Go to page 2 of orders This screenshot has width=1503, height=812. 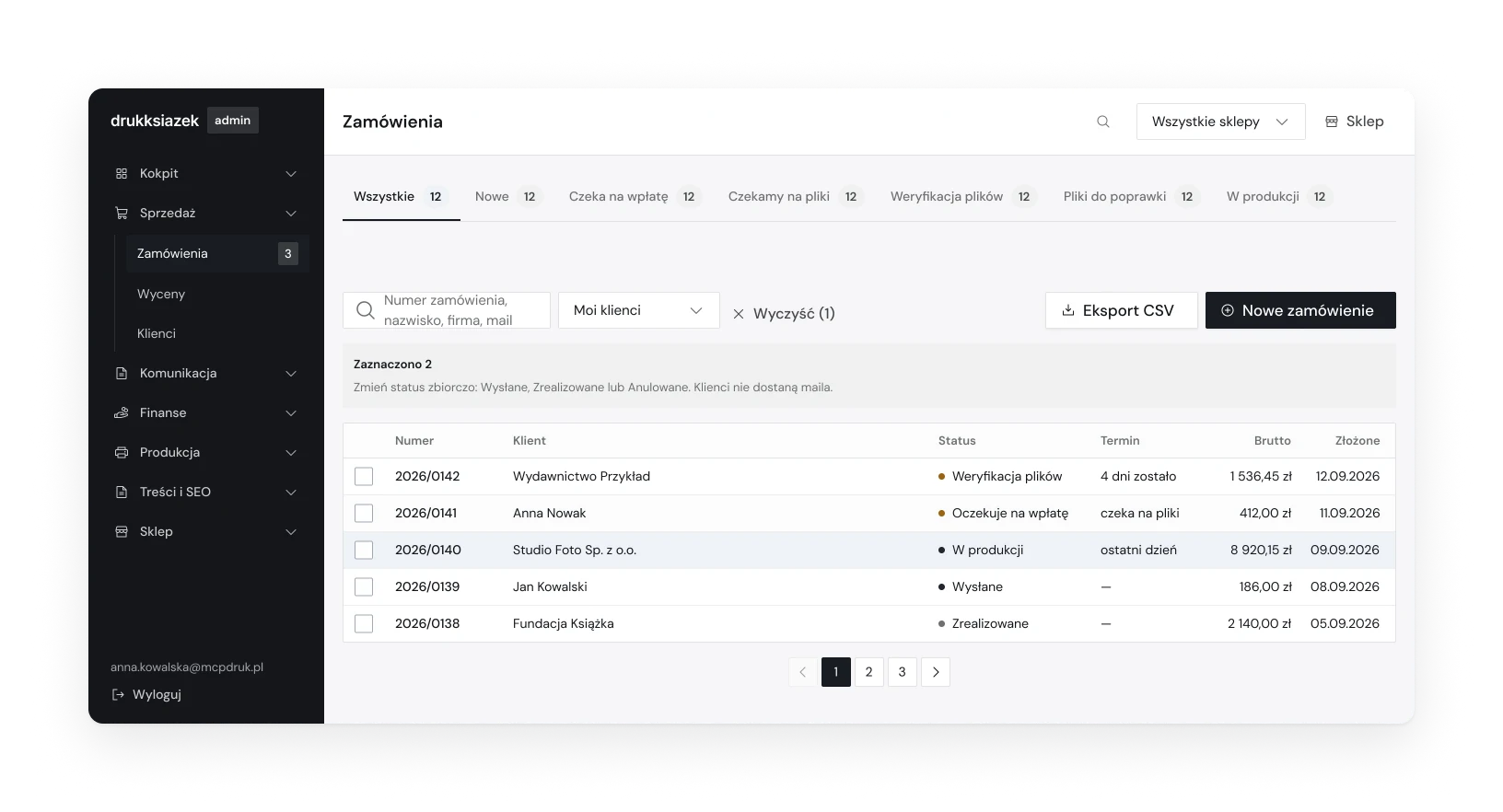pyautogui.click(x=869, y=672)
